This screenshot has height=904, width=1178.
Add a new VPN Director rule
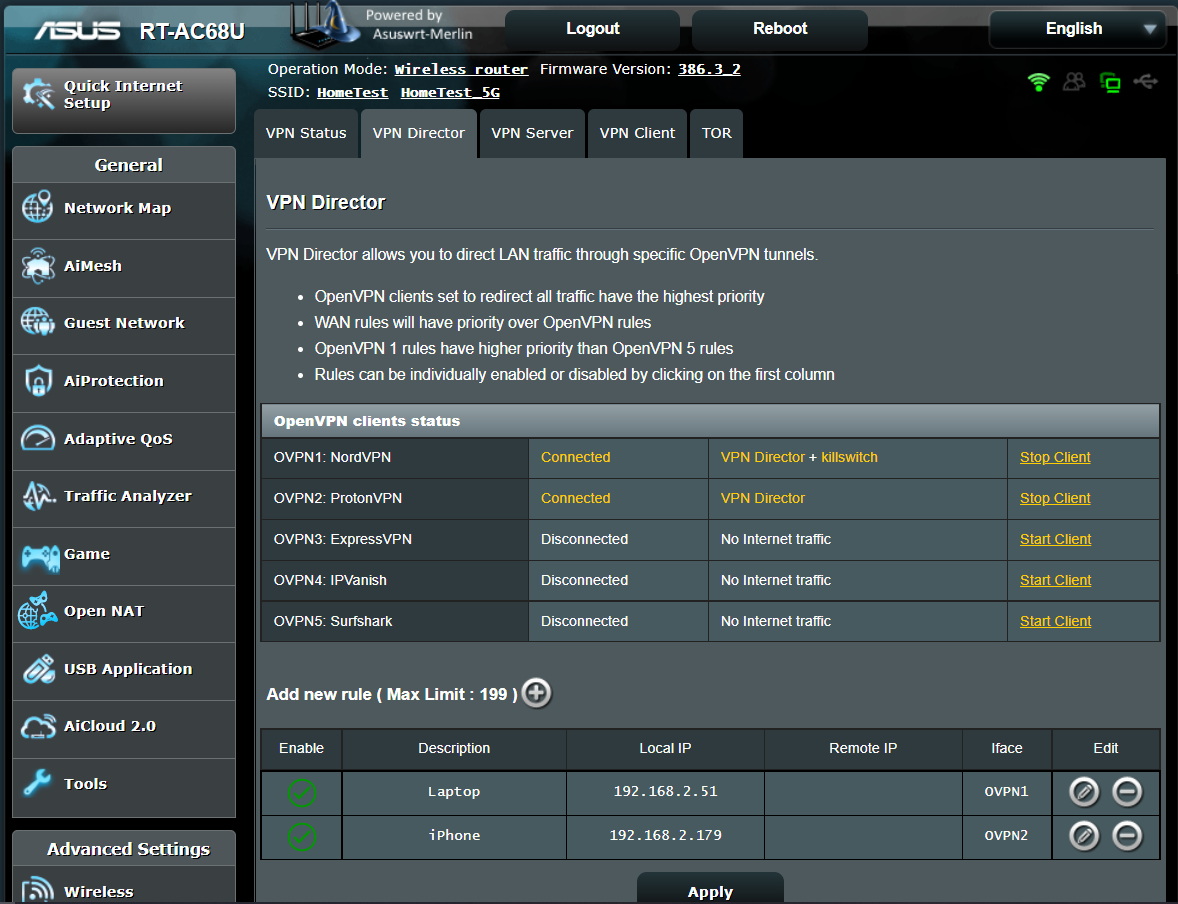536,692
